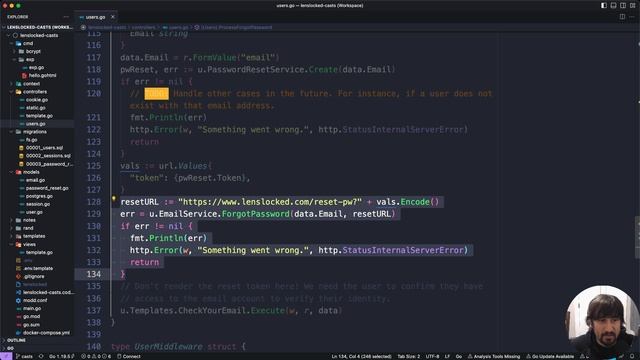
Task: Select users.go in the explorer tree
Action: 36,124
